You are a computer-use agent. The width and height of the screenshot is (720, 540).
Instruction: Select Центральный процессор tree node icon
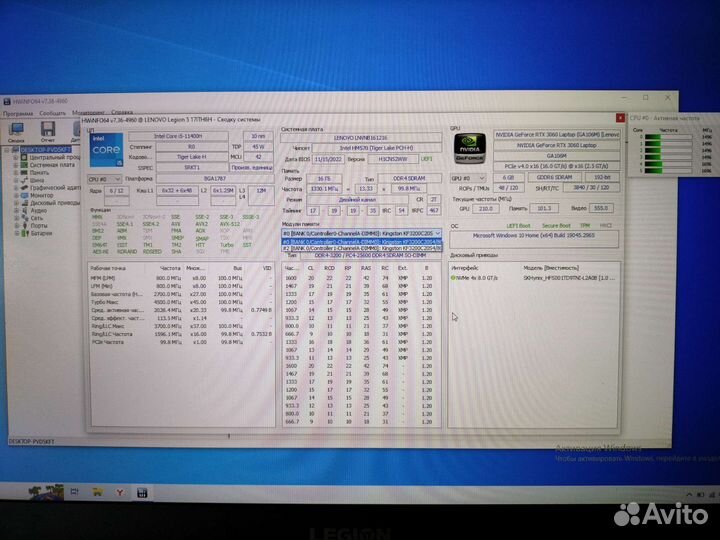[24, 158]
